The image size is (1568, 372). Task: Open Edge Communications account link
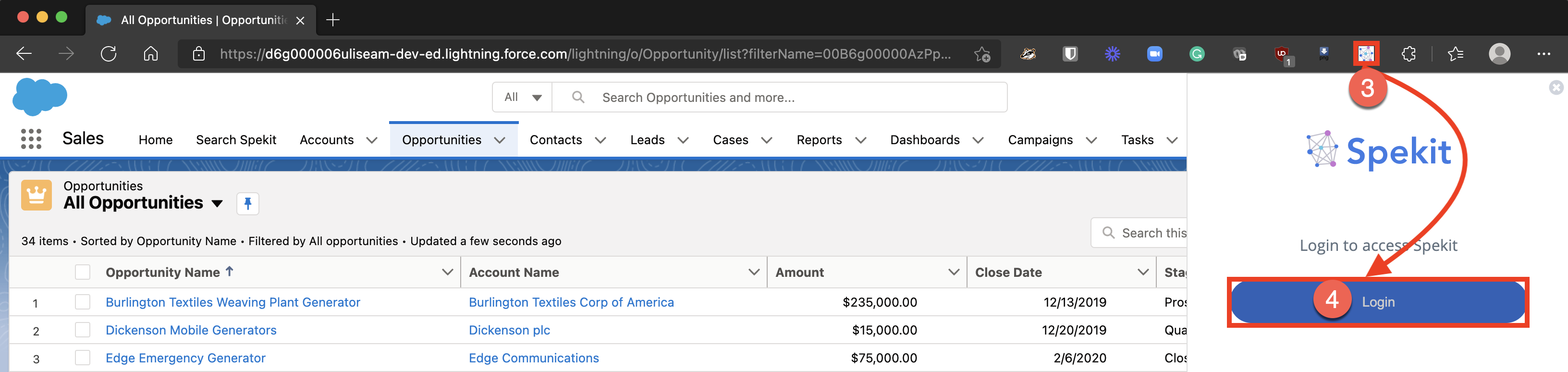(533, 358)
